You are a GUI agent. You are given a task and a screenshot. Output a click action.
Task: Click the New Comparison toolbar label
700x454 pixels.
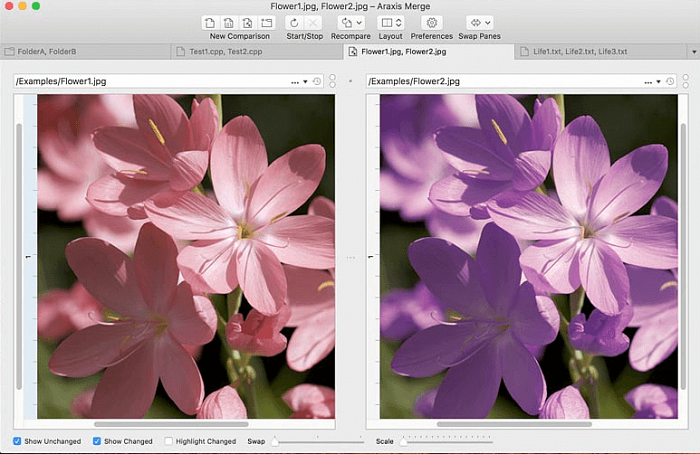point(240,36)
